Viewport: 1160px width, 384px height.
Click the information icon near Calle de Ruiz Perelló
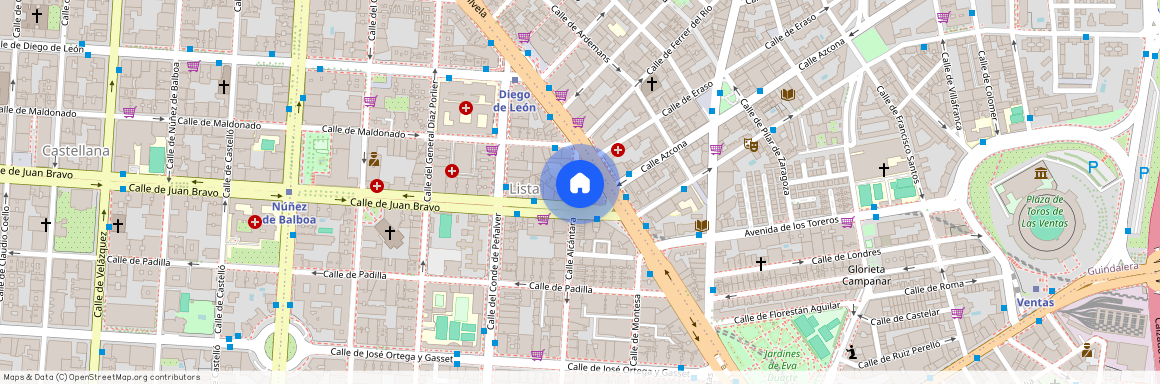coord(852,351)
